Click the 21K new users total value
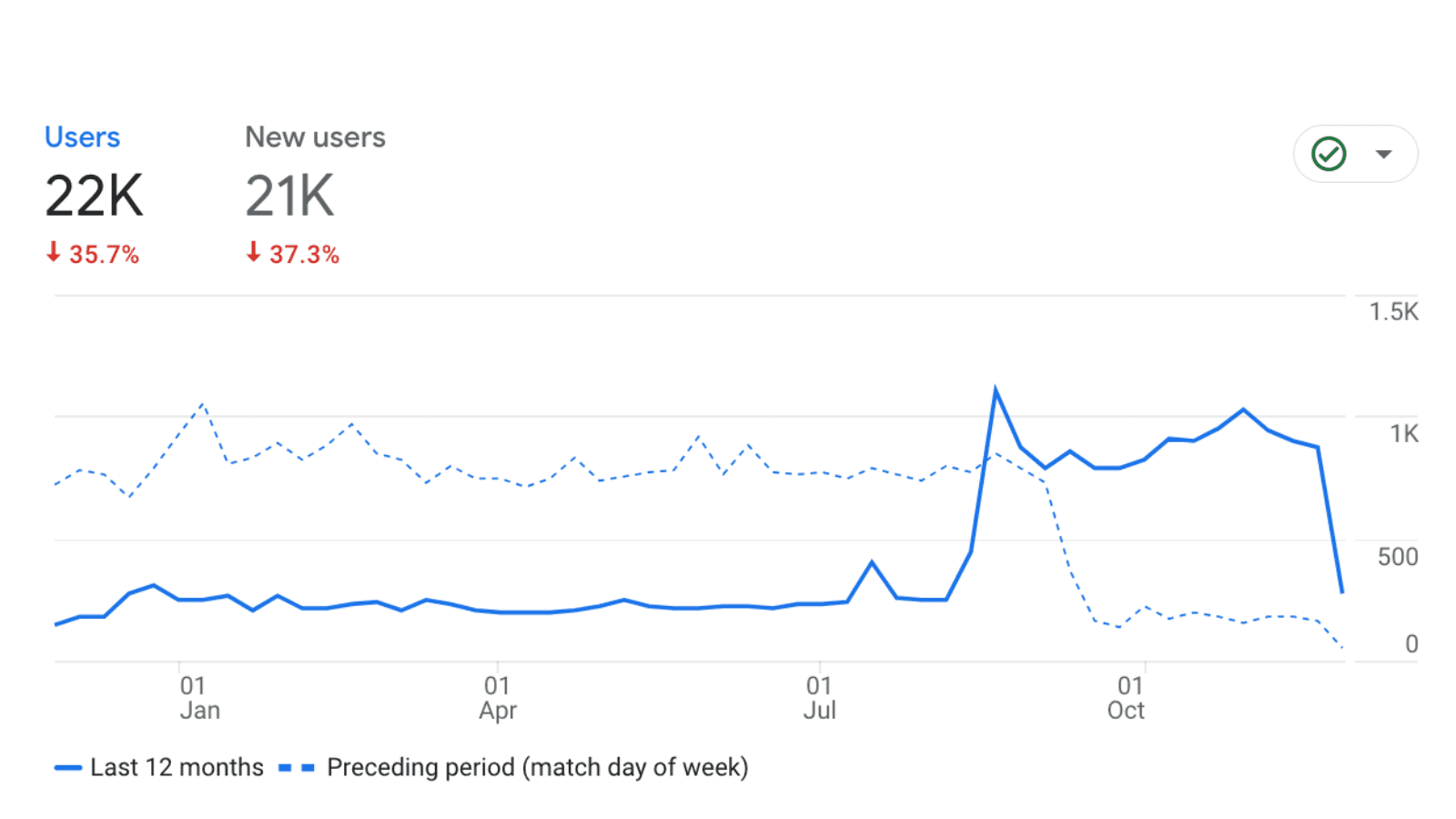Viewport: 1456px width, 819px height. click(x=290, y=196)
